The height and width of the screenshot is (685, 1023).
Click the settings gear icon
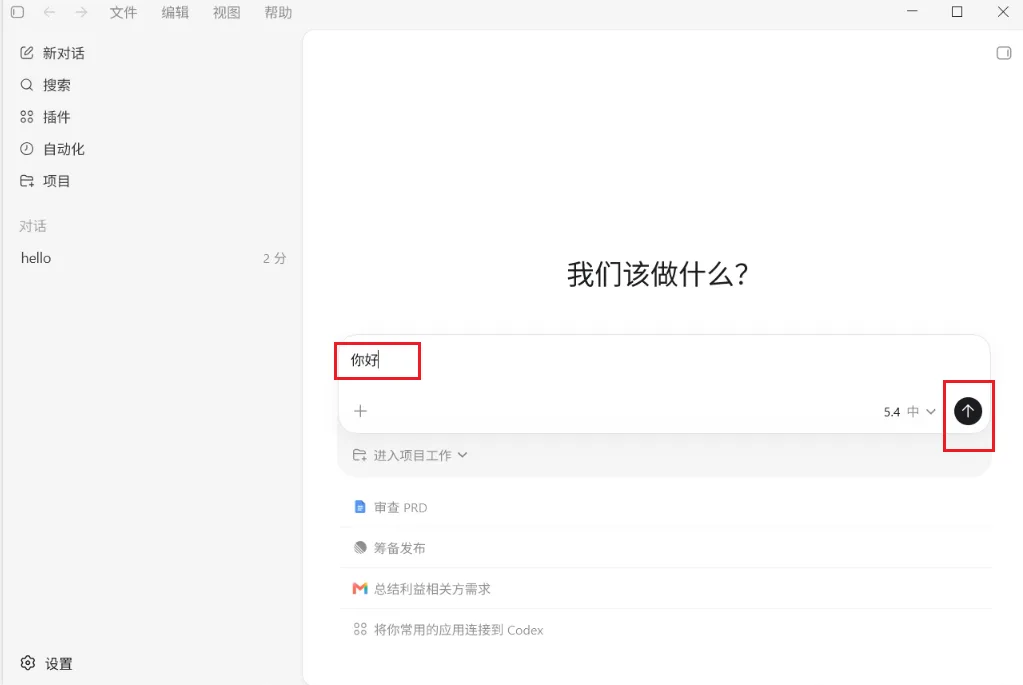point(27,663)
